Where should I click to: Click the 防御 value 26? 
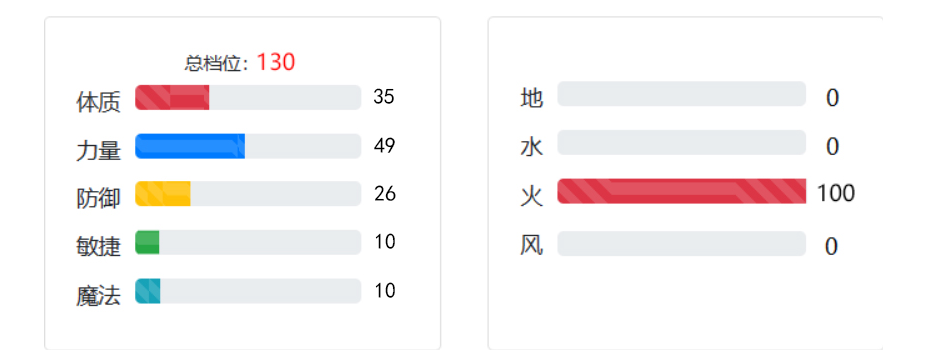(x=385, y=193)
